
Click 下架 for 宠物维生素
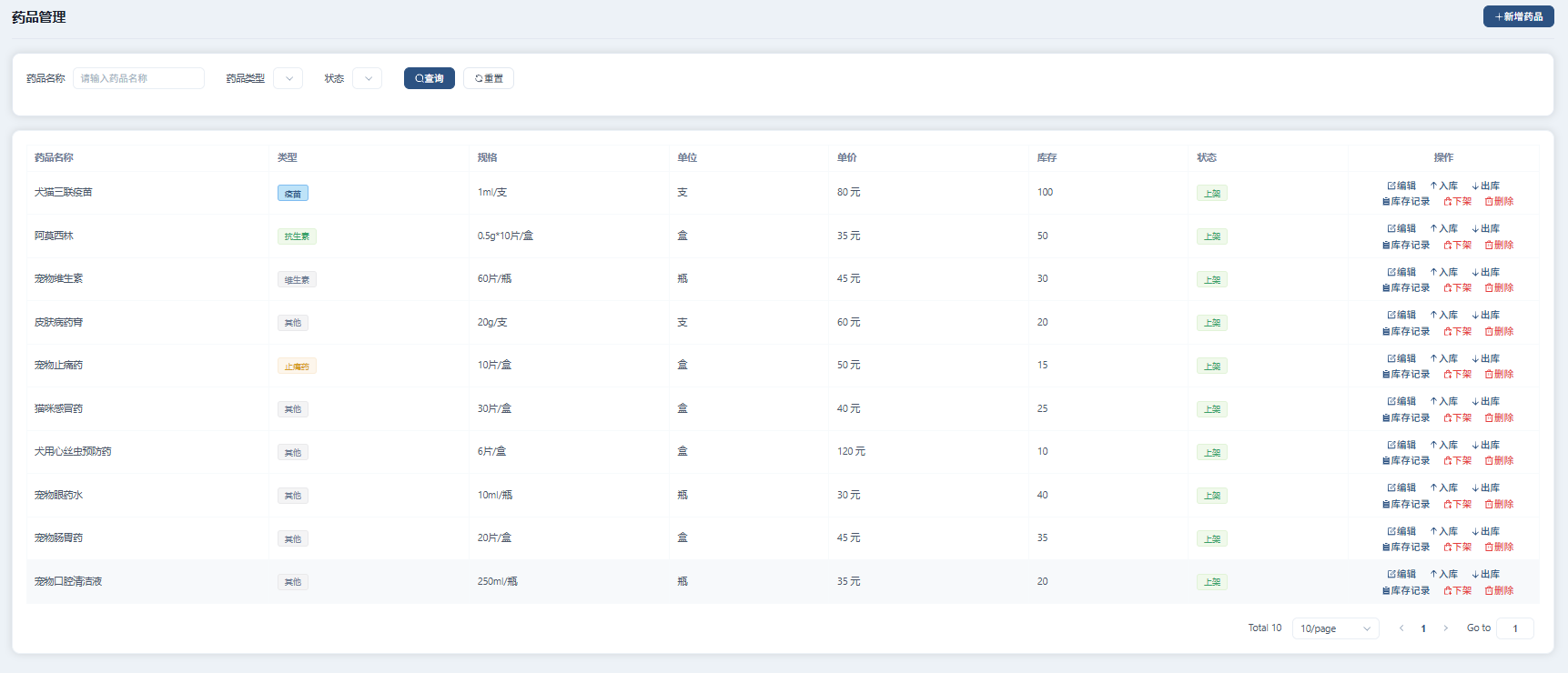(x=1458, y=288)
